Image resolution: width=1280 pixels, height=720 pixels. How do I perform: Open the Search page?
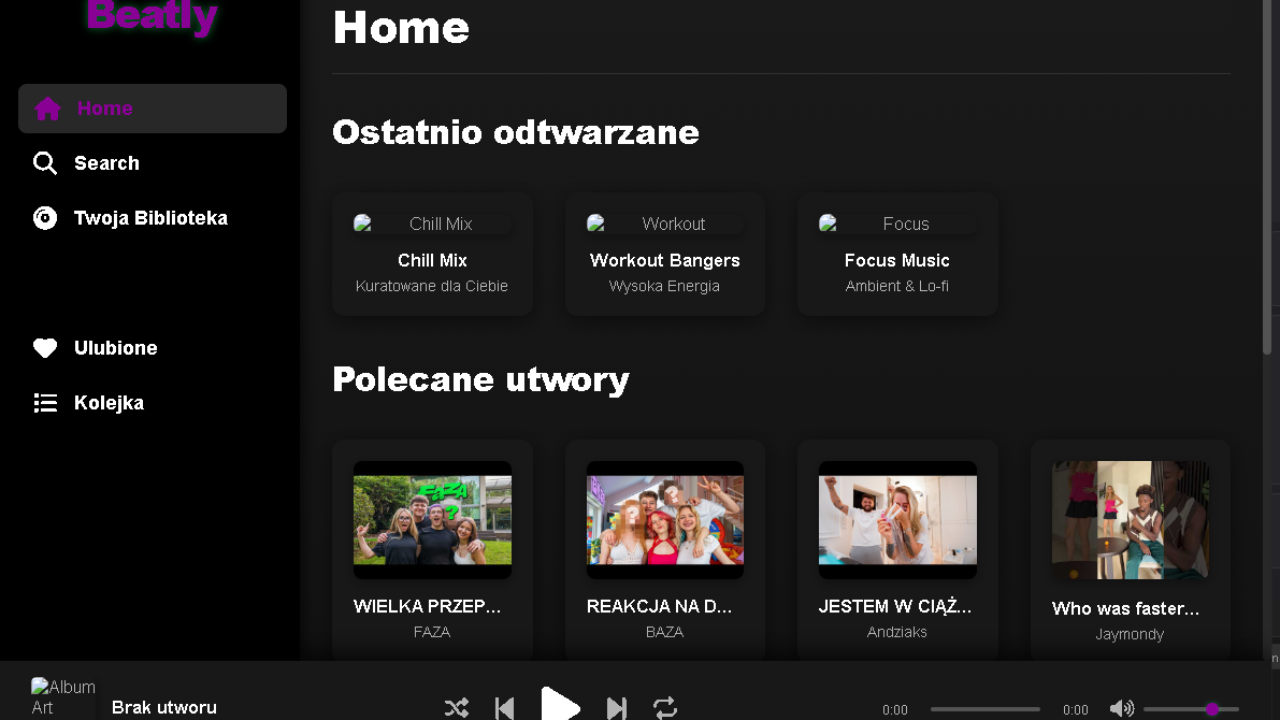point(106,163)
